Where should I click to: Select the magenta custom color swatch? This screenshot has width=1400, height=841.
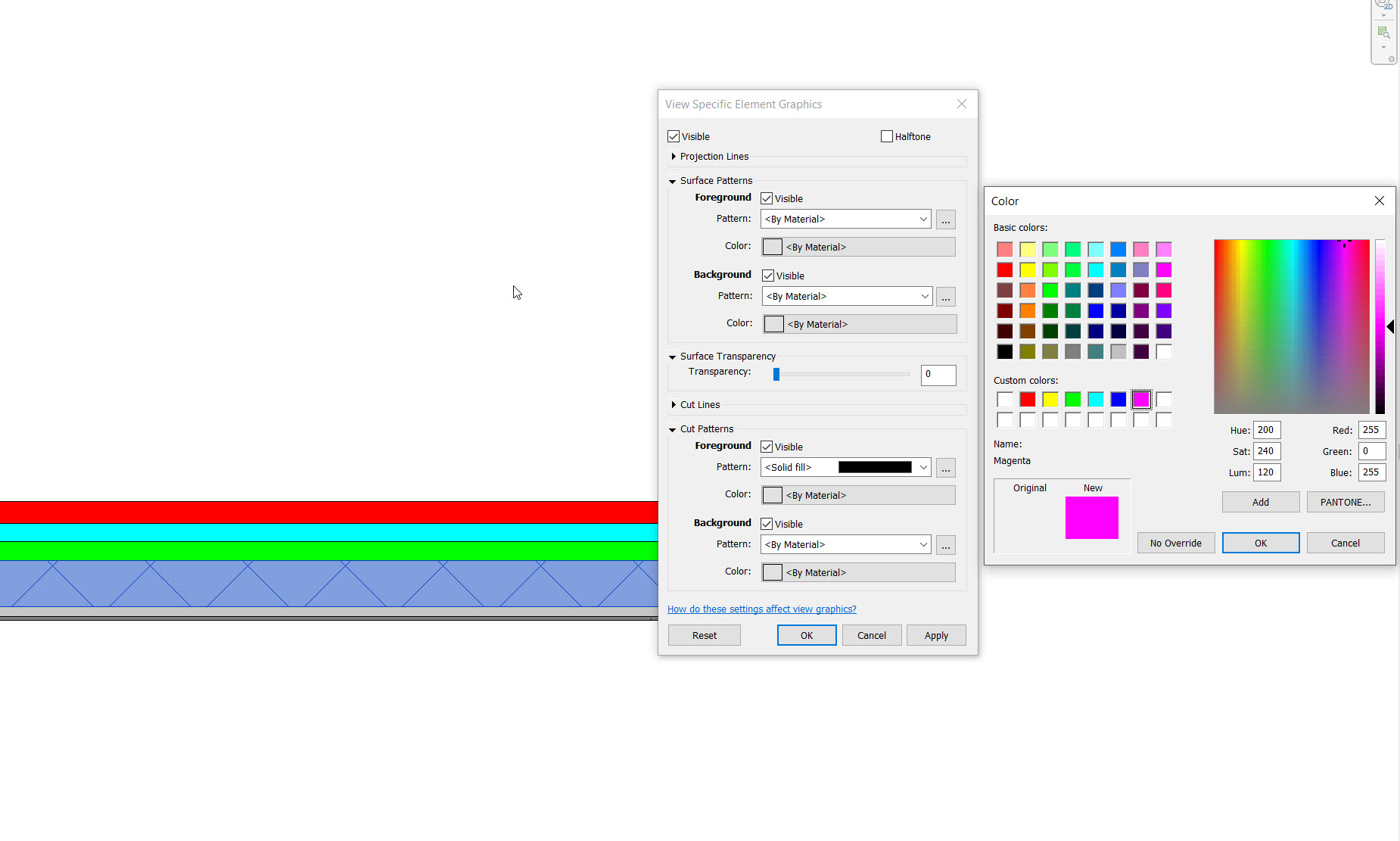[1141, 399]
